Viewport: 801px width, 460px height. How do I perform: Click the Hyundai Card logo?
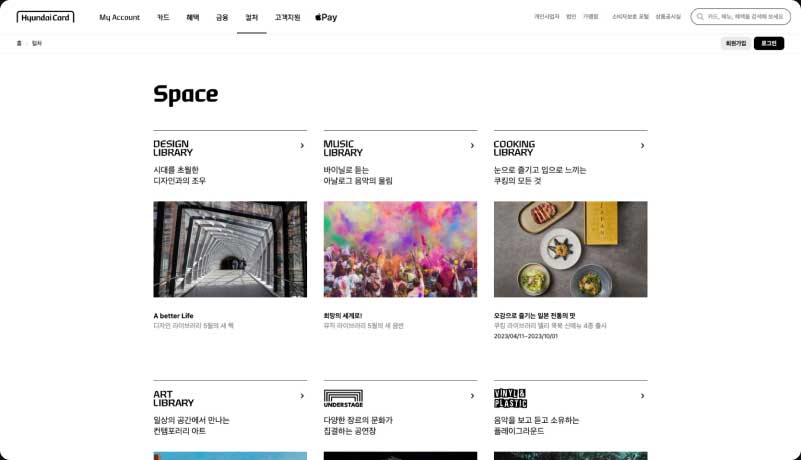45,17
